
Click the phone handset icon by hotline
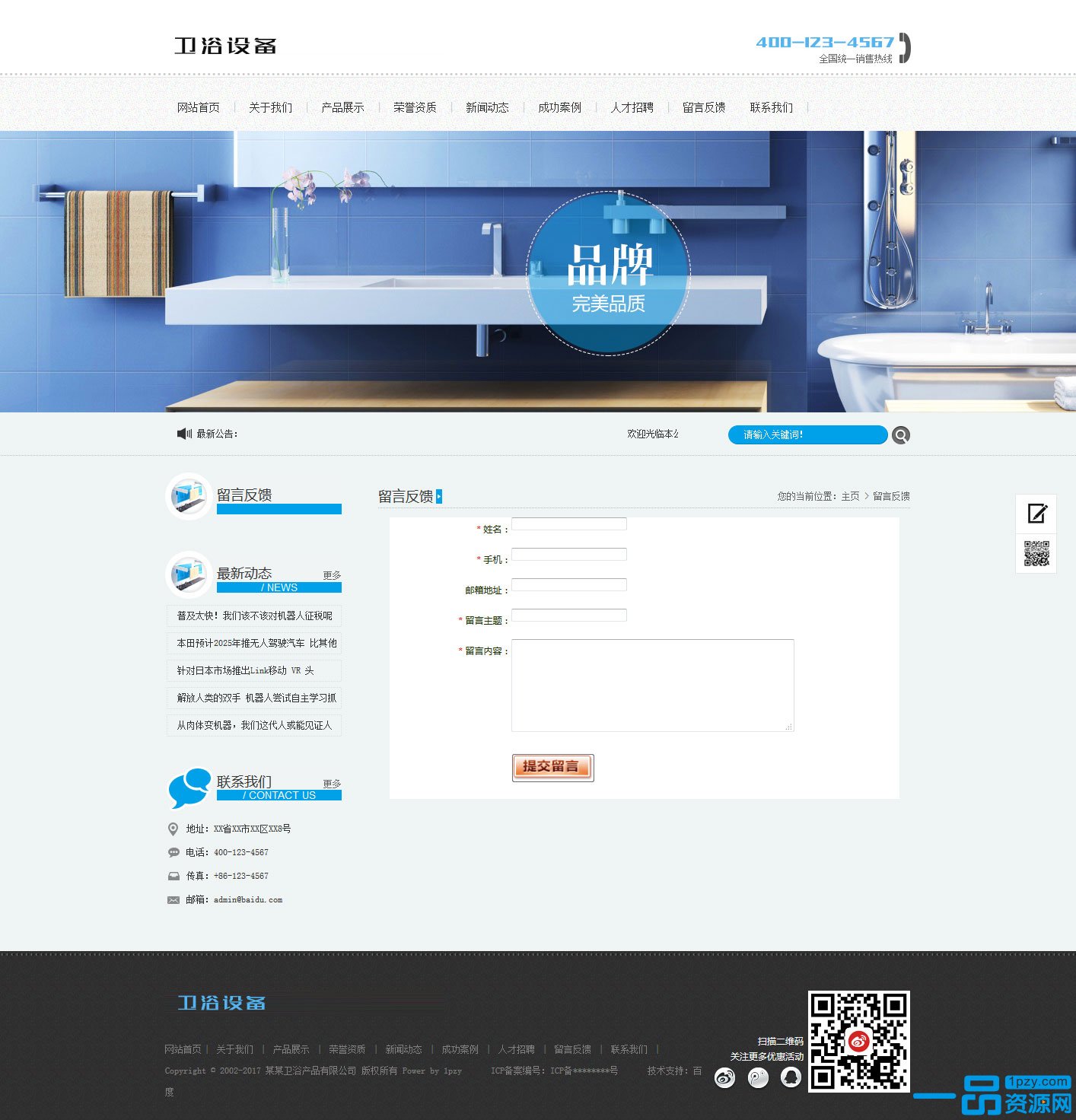[x=904, y=48]
